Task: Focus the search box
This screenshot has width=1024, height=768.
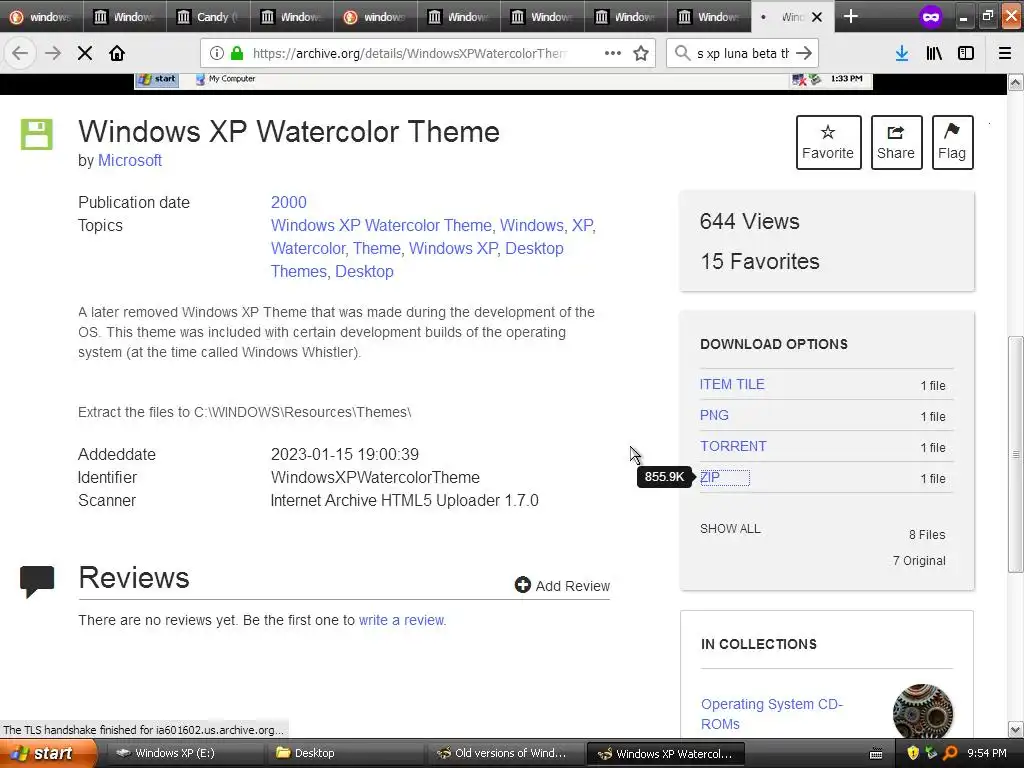Action: pyautogui.click(x=743, y=54)
